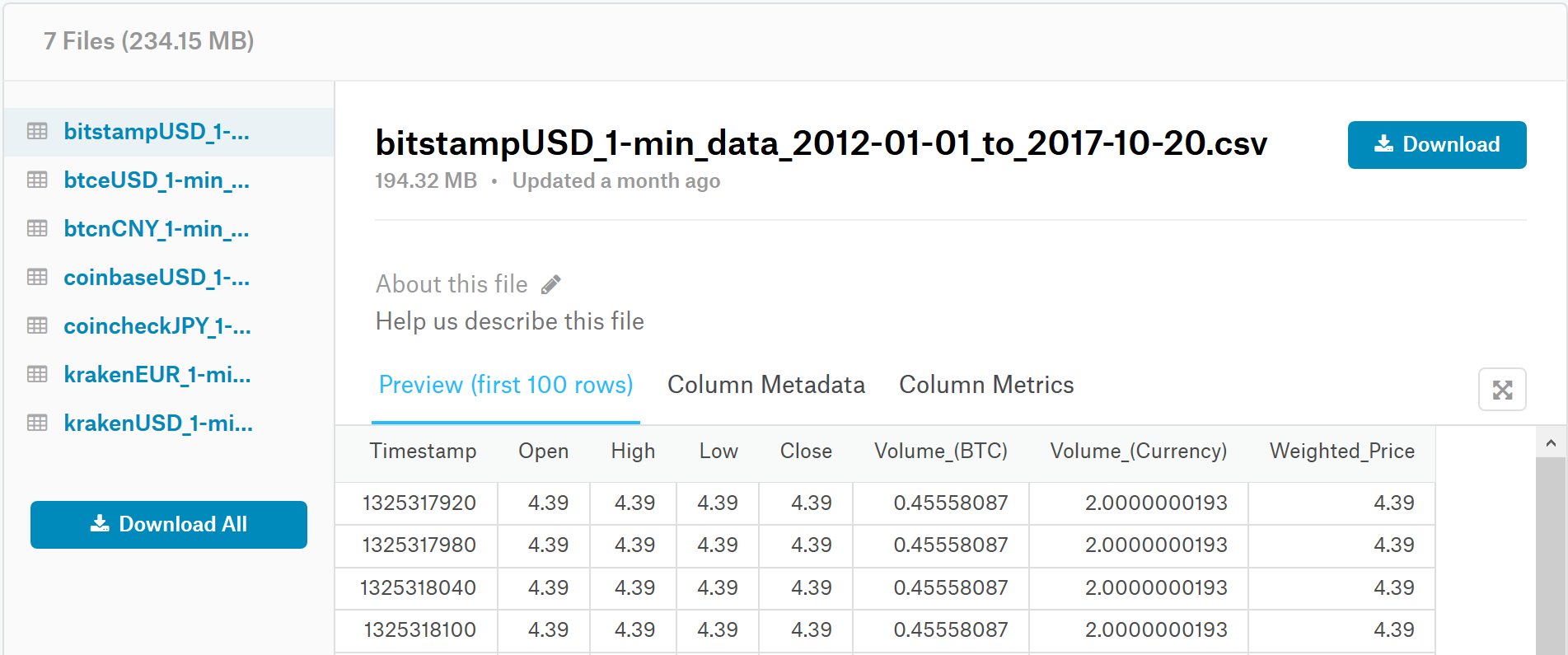The height and width of the screenshot is (655, 1568).
Task: Open the krakenUSD_1-mi... file
Action: pyautogui.click(x=158, y=423)
